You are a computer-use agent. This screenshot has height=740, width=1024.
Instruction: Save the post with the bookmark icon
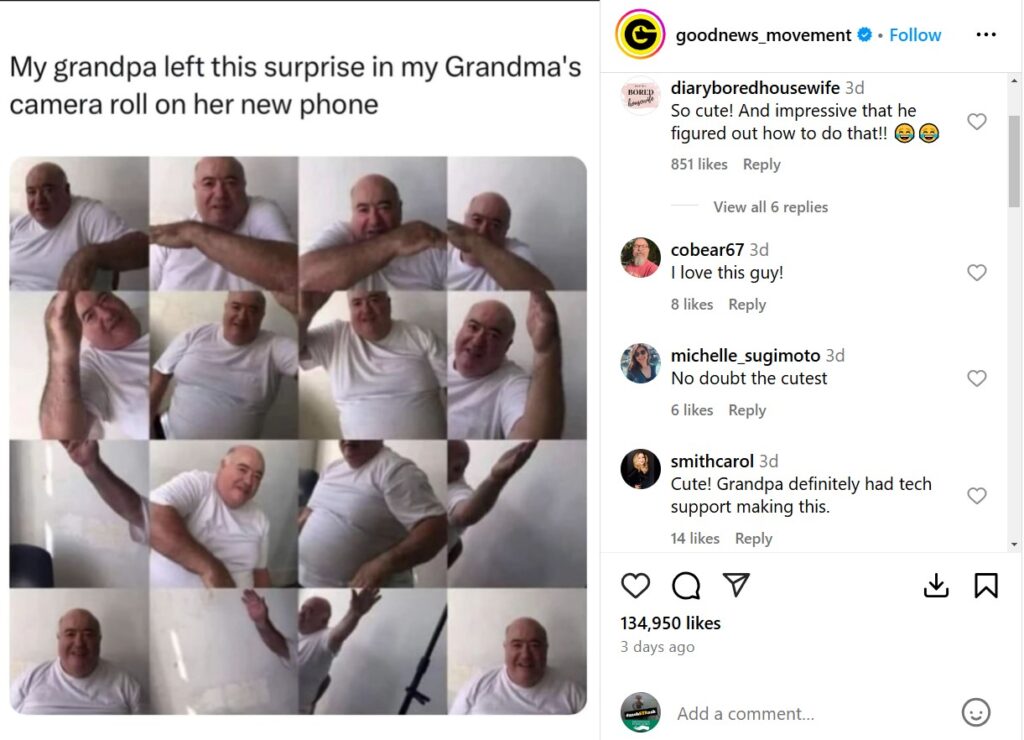(x=985, y=585)
